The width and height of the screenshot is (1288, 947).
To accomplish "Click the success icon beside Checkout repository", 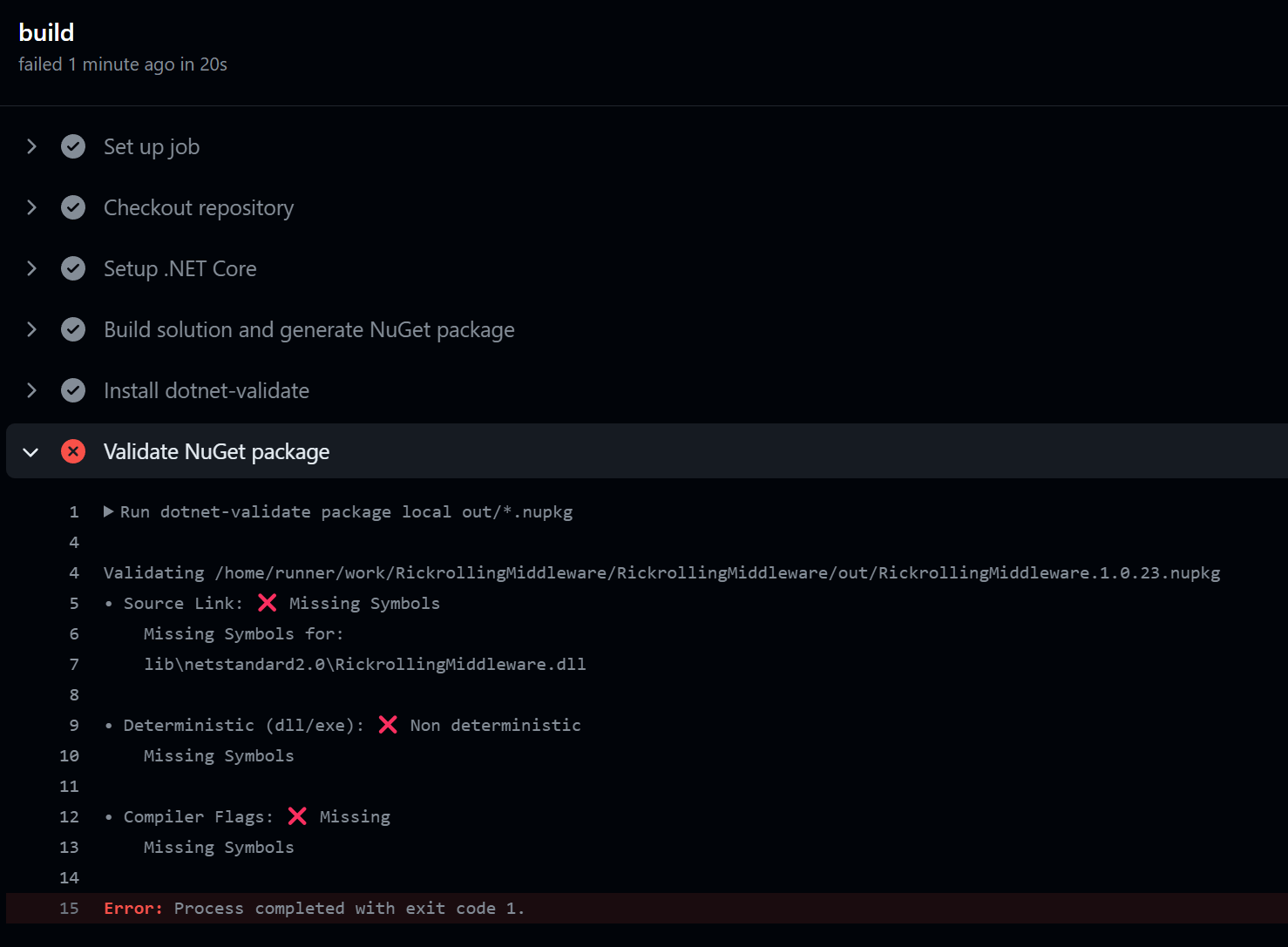I will coord(73,207).
